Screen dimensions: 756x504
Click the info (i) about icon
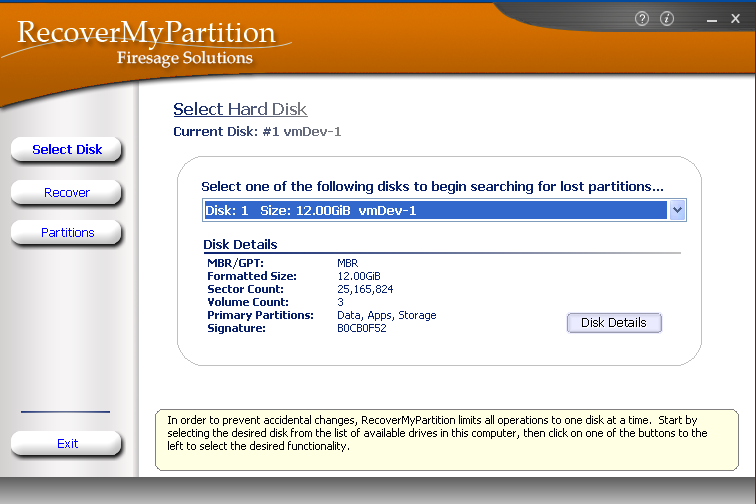667,19
